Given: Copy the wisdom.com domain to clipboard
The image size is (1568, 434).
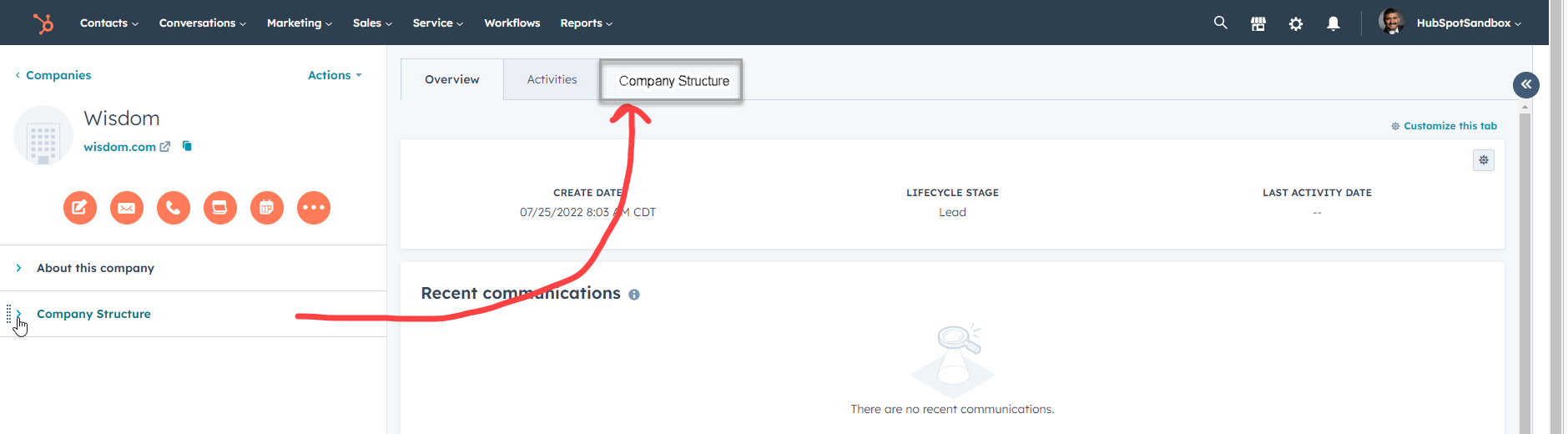Looking at the screenshot, I should tap(187, 146).
